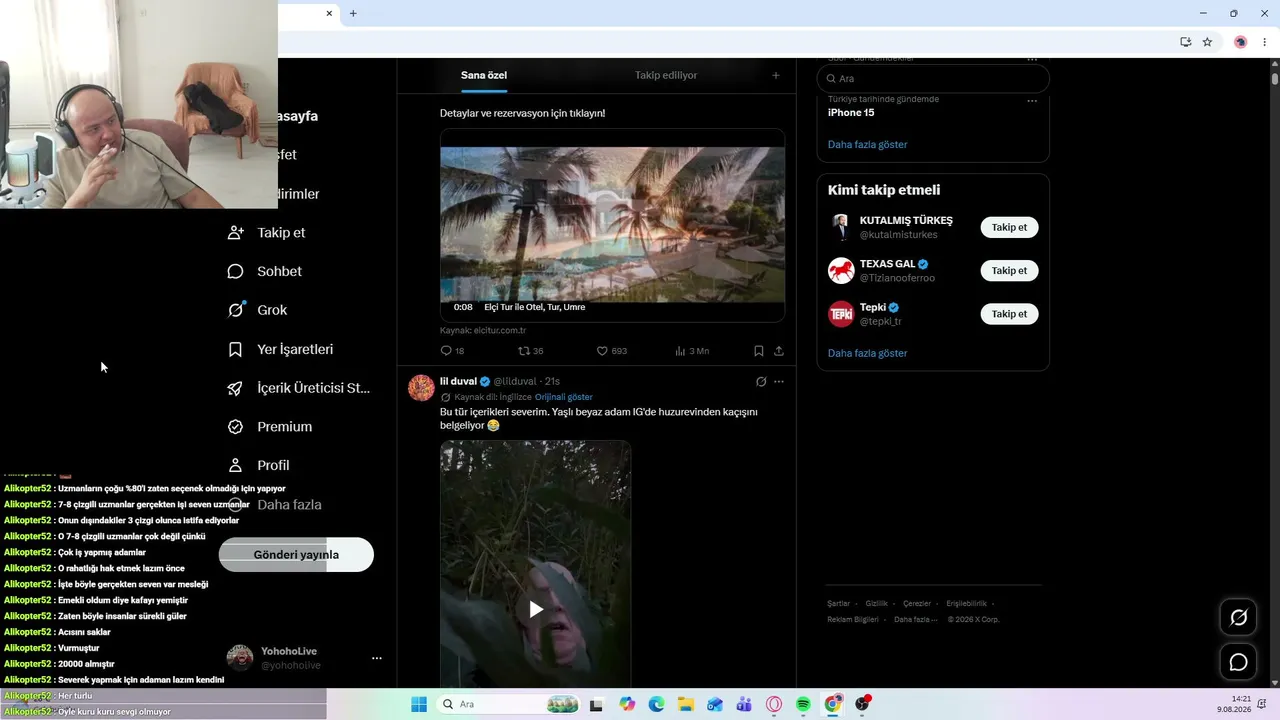
Task: Play the lil duval video
Action: [536, 609]
